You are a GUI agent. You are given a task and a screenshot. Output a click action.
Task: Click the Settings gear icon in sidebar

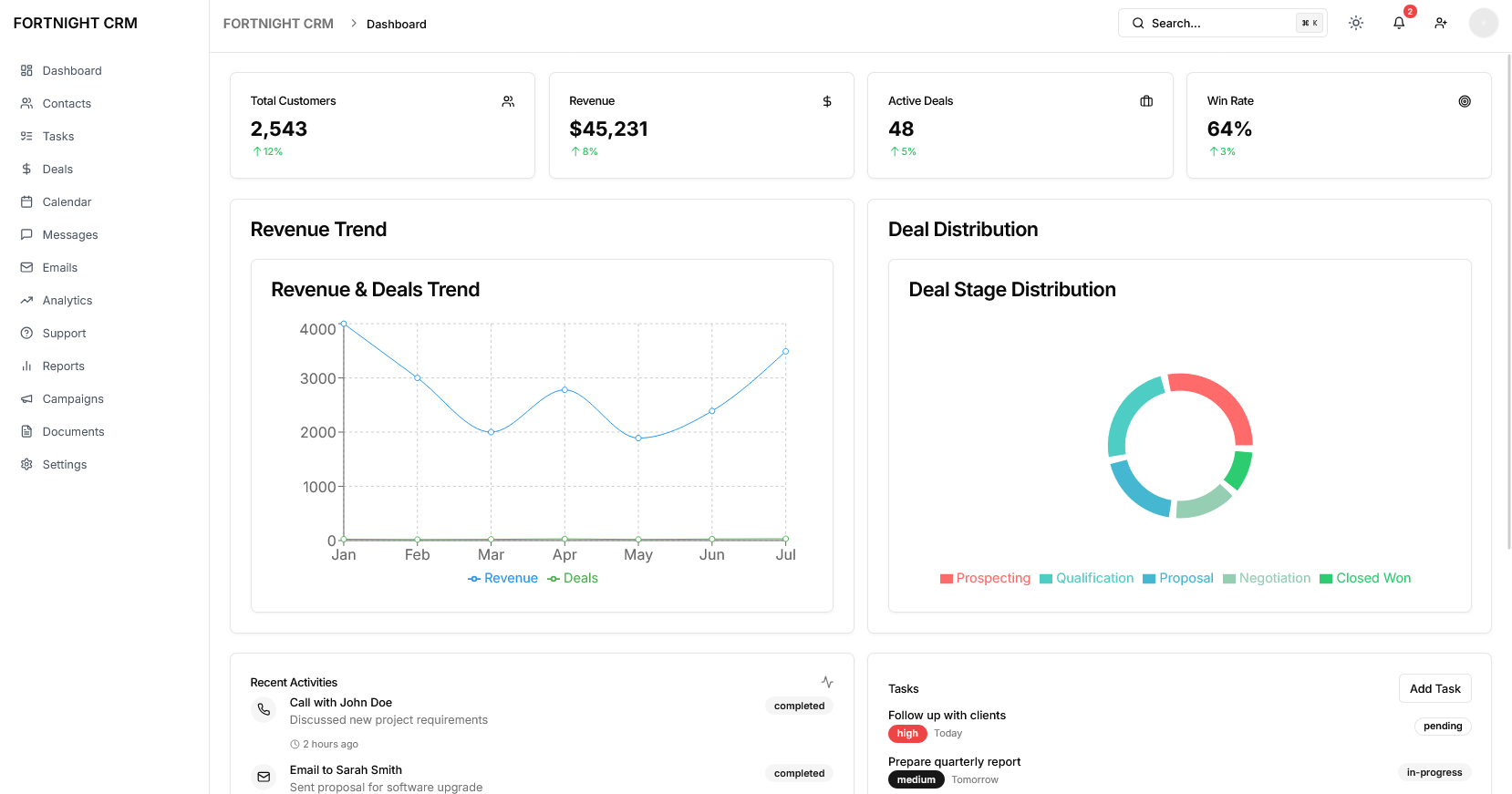(x=26, y=464)
